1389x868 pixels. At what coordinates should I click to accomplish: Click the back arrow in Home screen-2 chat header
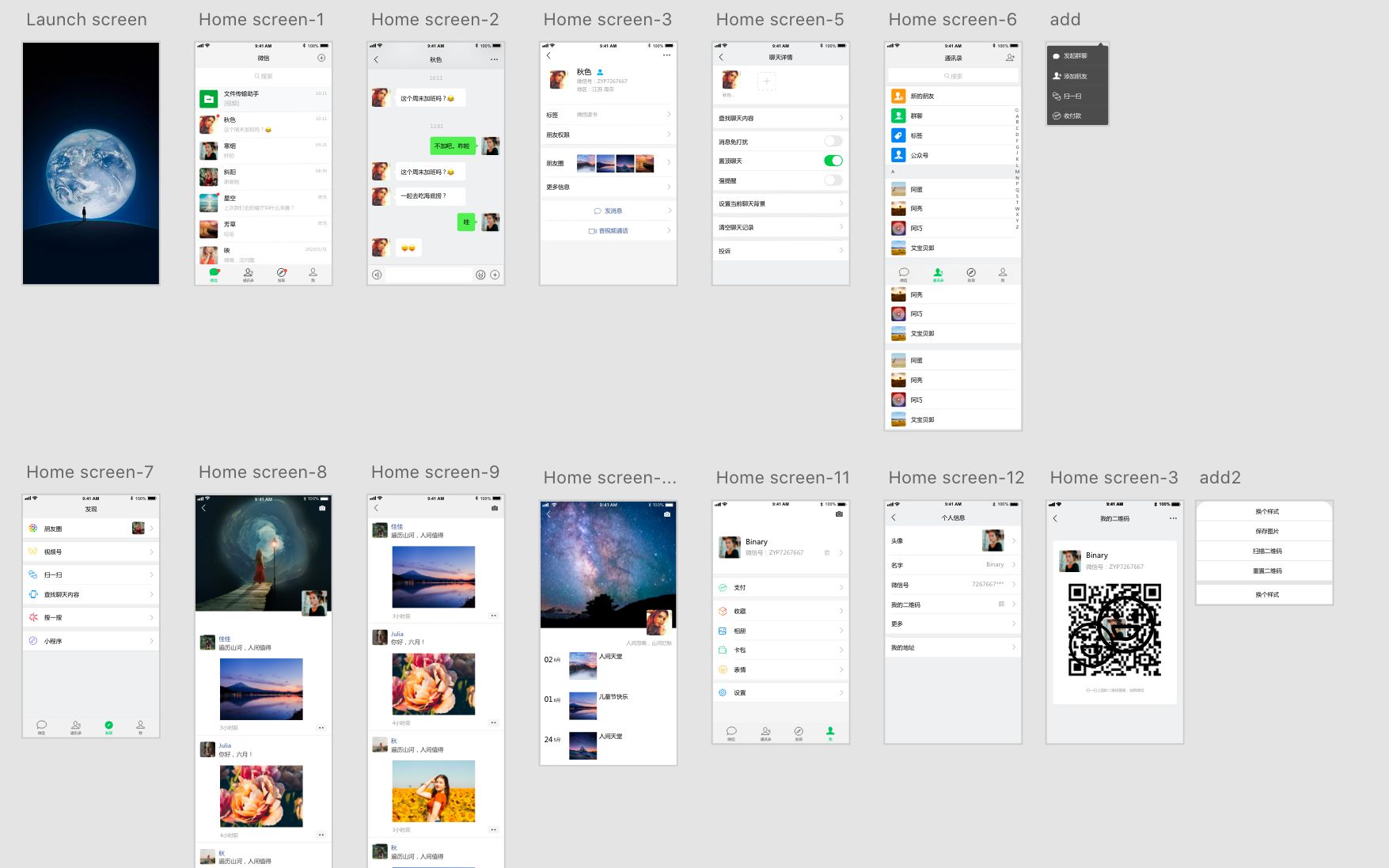point(376,59)
